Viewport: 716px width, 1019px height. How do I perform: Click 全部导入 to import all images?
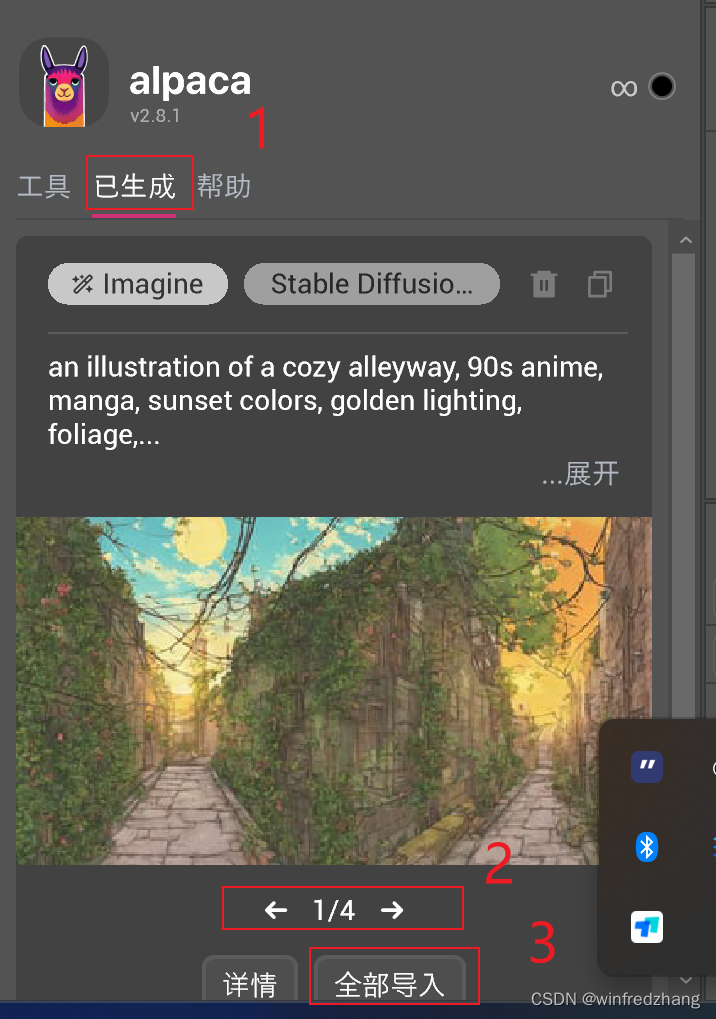pos(391,984)
